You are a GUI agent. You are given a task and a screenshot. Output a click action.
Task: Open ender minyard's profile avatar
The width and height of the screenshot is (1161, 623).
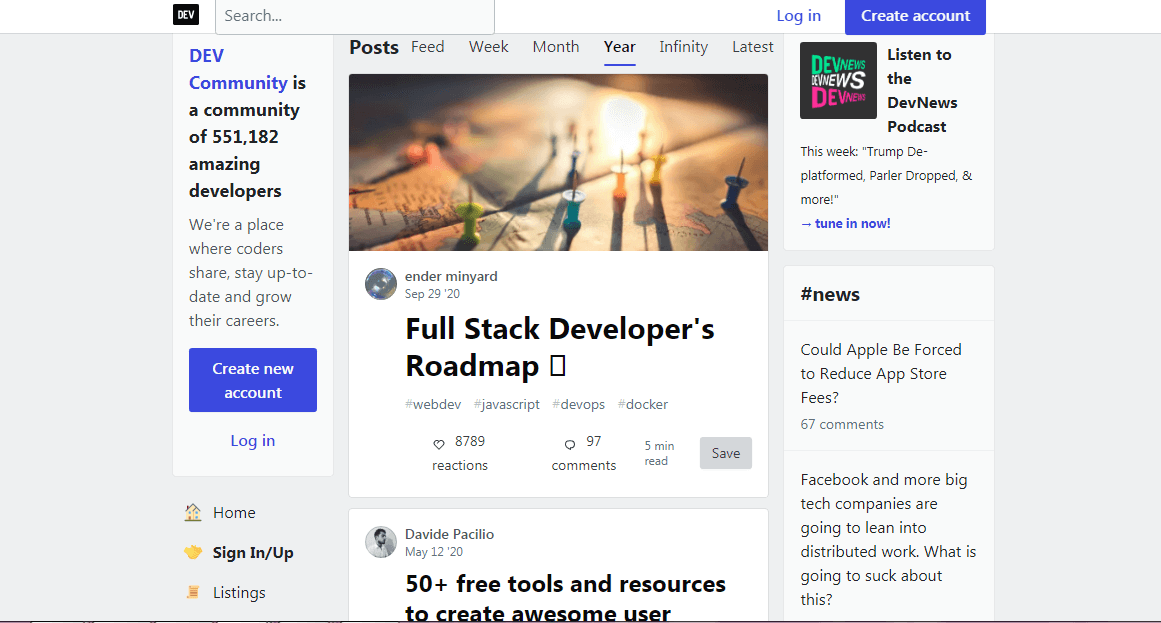point(381,284)
